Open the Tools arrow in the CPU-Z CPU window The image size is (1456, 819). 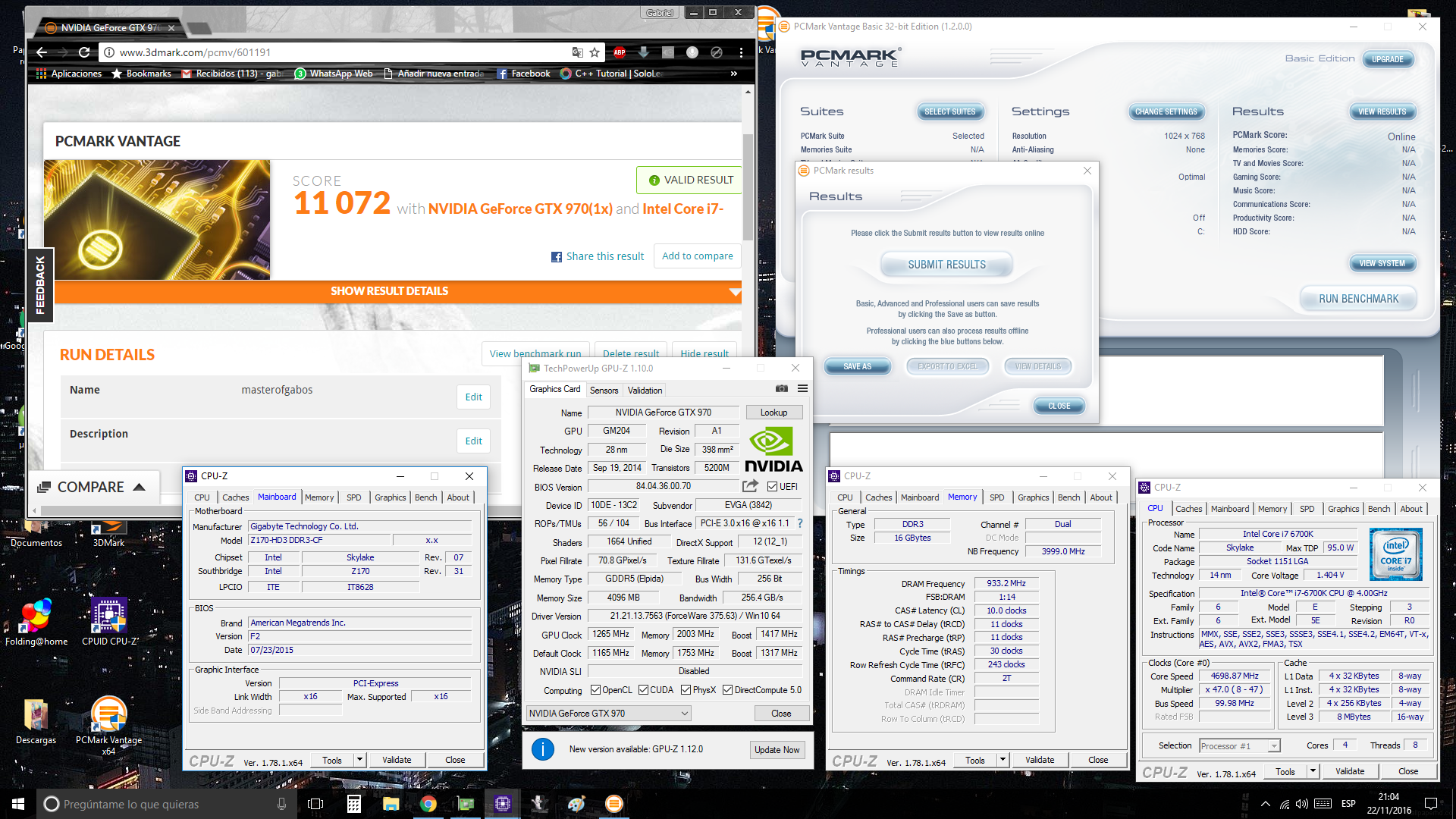(1313, 771)
